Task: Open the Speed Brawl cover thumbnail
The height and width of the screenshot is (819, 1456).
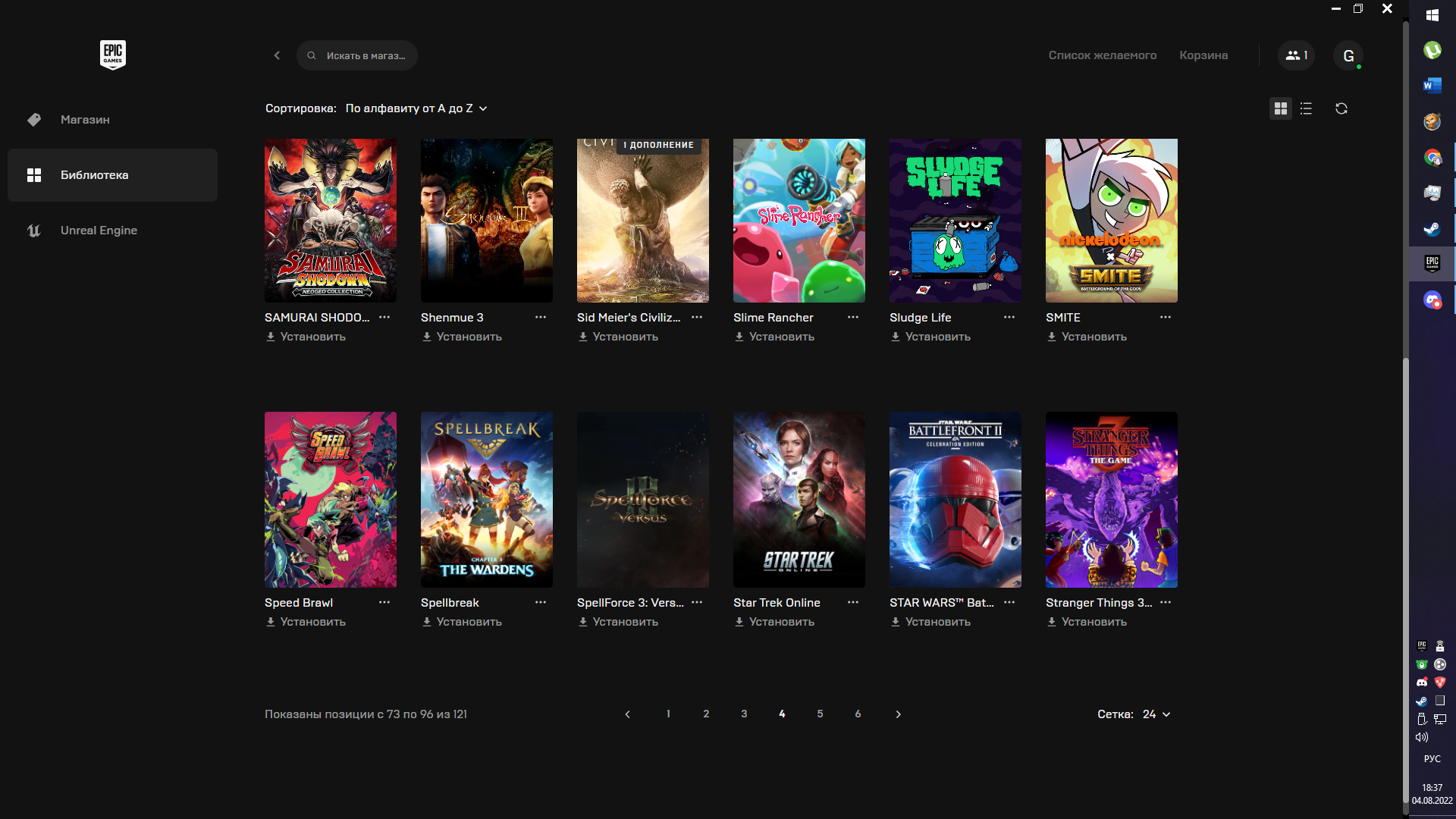Action: click(331, 500)
